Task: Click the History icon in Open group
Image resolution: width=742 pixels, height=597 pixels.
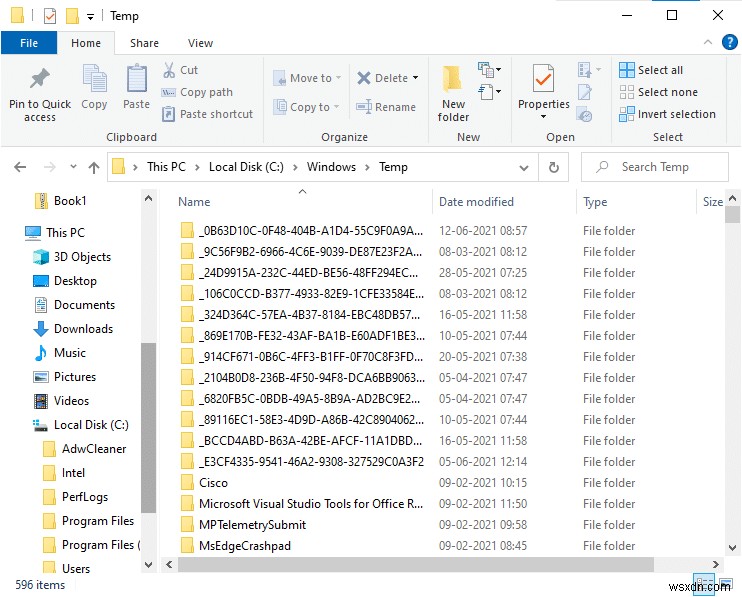Action: (x=585, y=114)
